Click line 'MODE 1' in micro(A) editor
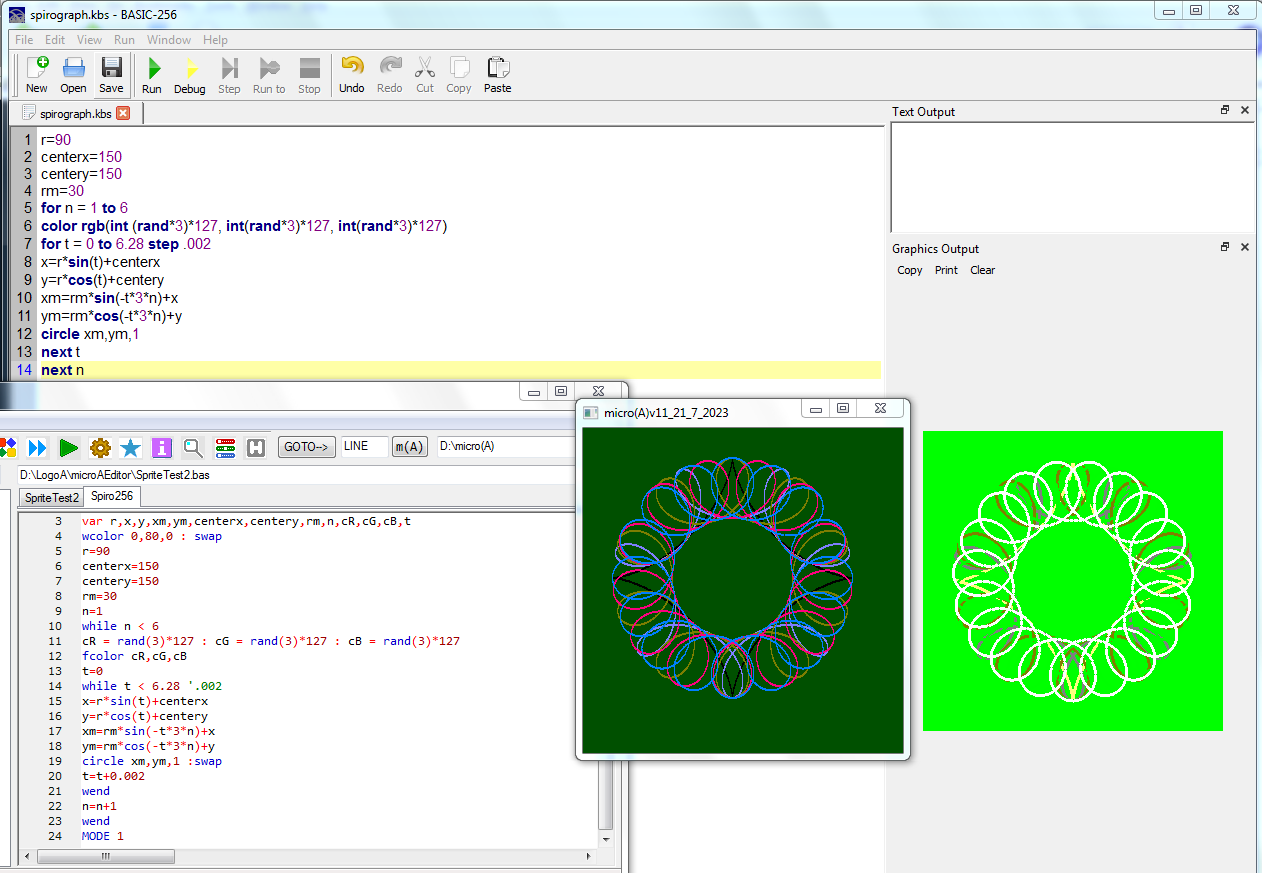 click(x=103, y=836)
